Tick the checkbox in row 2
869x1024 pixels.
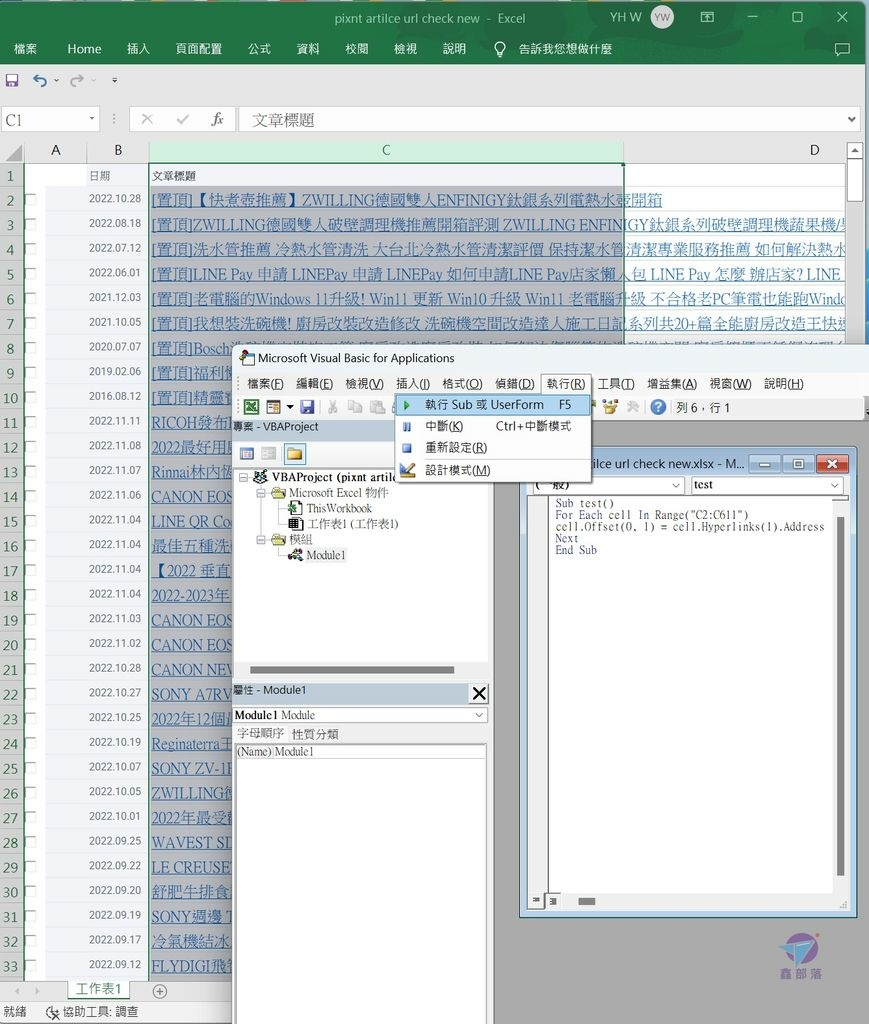tap(30, 199)
